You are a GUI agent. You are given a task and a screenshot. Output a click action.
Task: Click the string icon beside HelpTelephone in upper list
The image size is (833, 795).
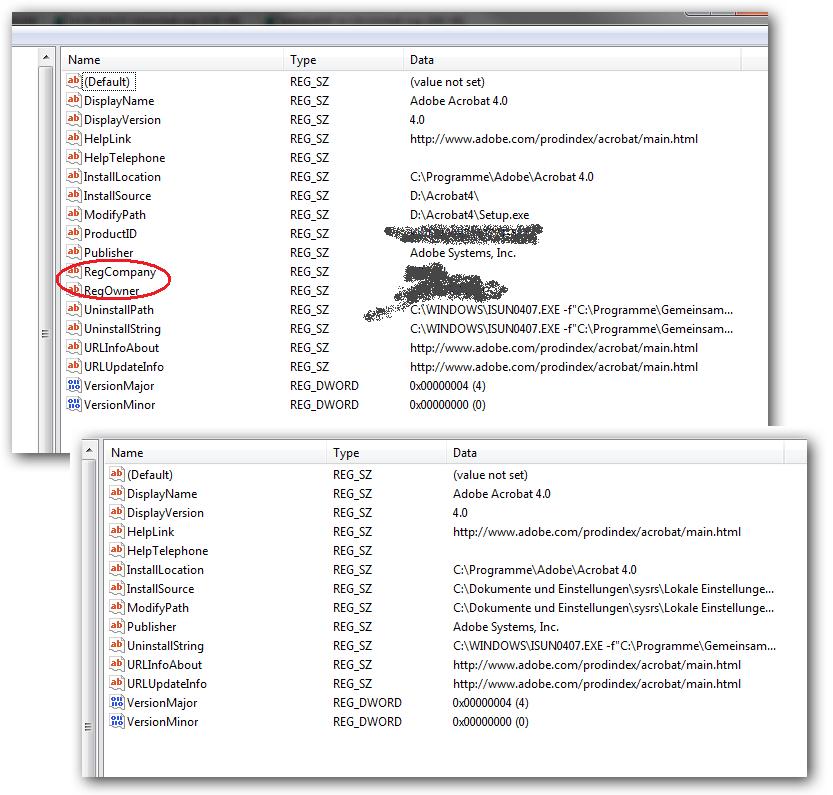click(x=73, y=157)
